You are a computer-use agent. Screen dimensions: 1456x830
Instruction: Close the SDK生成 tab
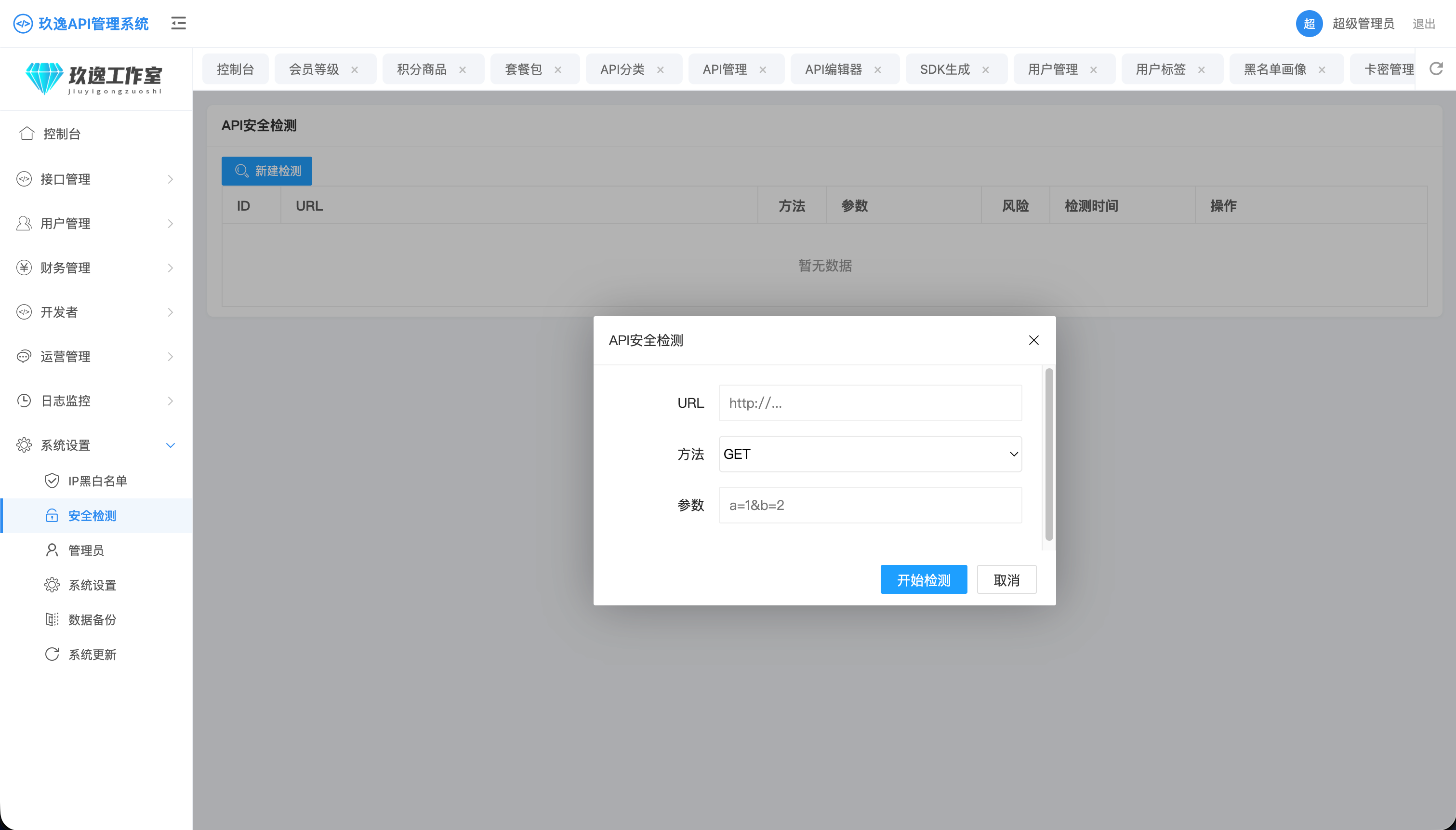point(985,69)
